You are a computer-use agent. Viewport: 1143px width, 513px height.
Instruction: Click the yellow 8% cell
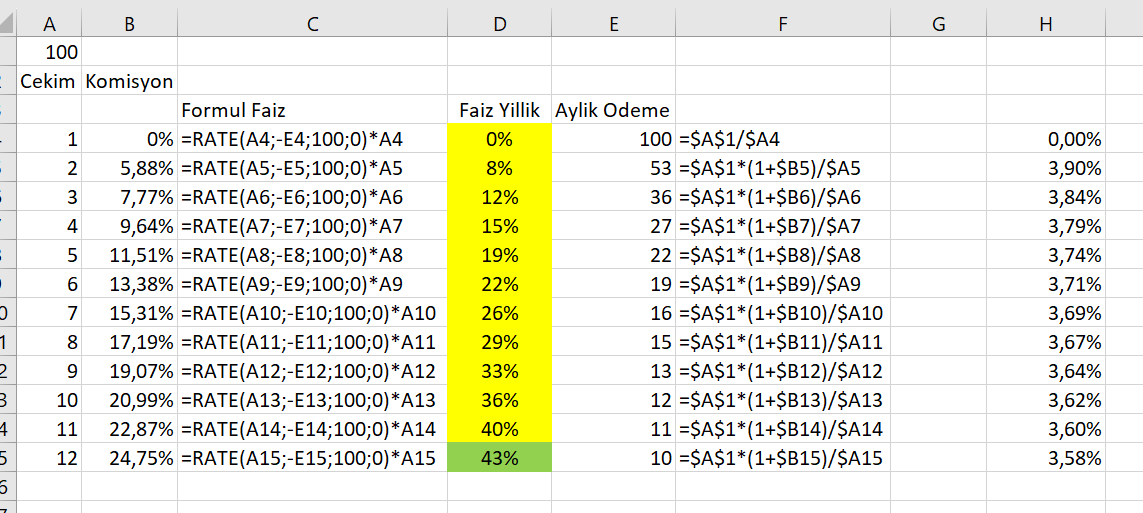click(x=499, y=168)
